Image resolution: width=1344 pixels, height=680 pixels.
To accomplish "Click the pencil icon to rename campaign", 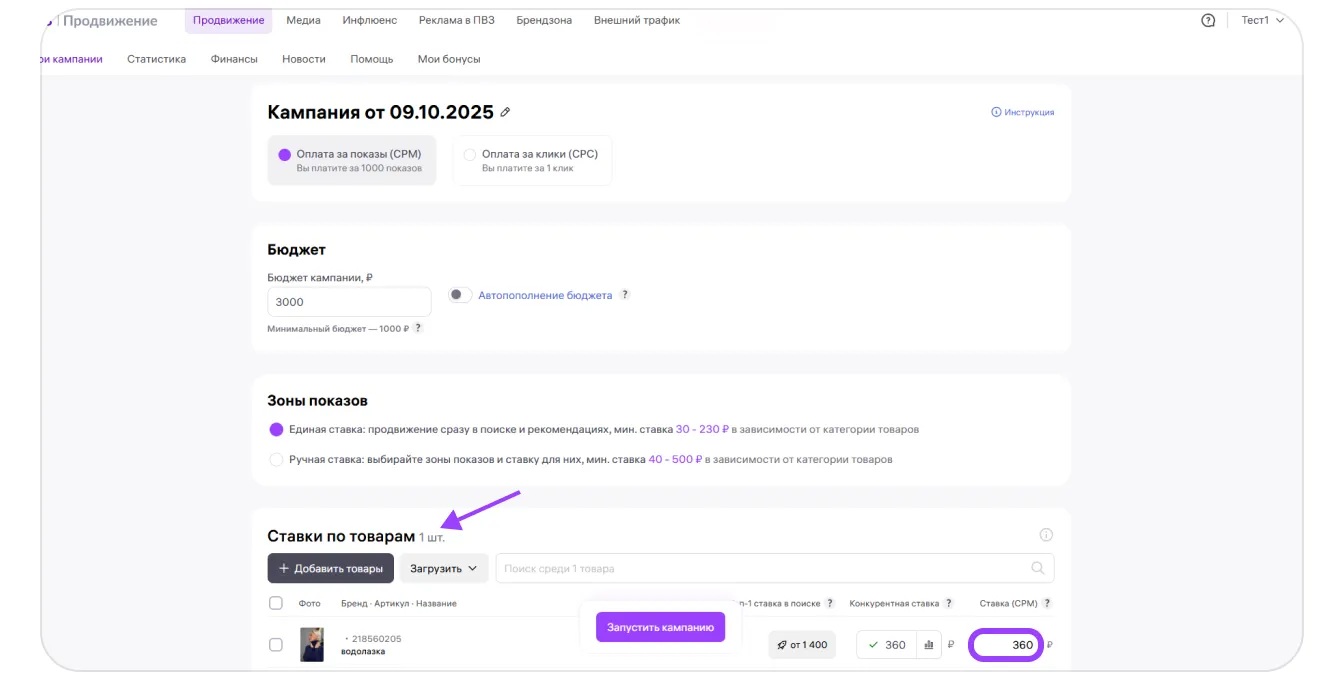I will pyautogui.click(x=505, y=112).
